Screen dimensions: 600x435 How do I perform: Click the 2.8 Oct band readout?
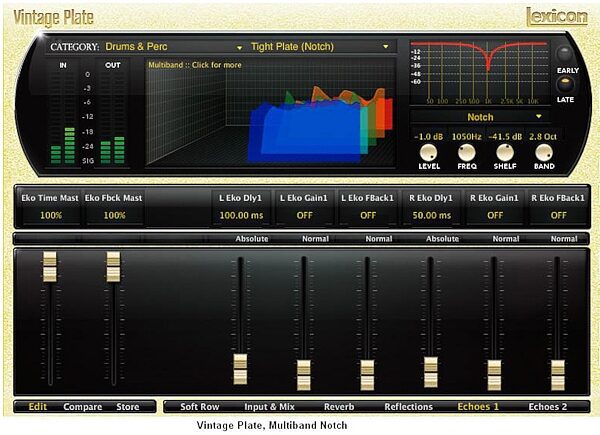pos(543,137)
